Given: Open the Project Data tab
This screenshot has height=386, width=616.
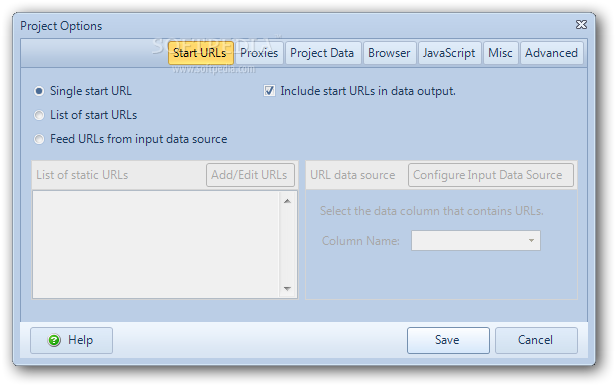Looking at the screenshot, I should [322, 53].
